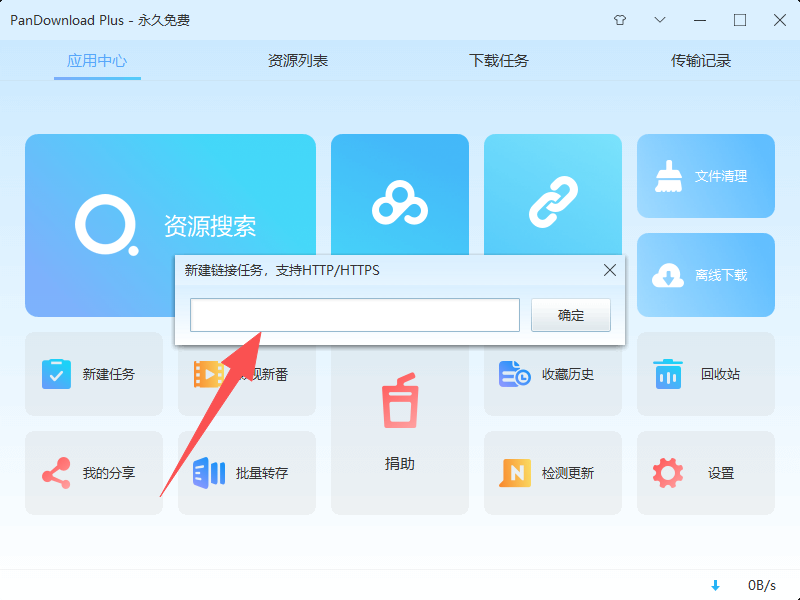Open 离线下载 cloud download tile

[x=706, y=275]
